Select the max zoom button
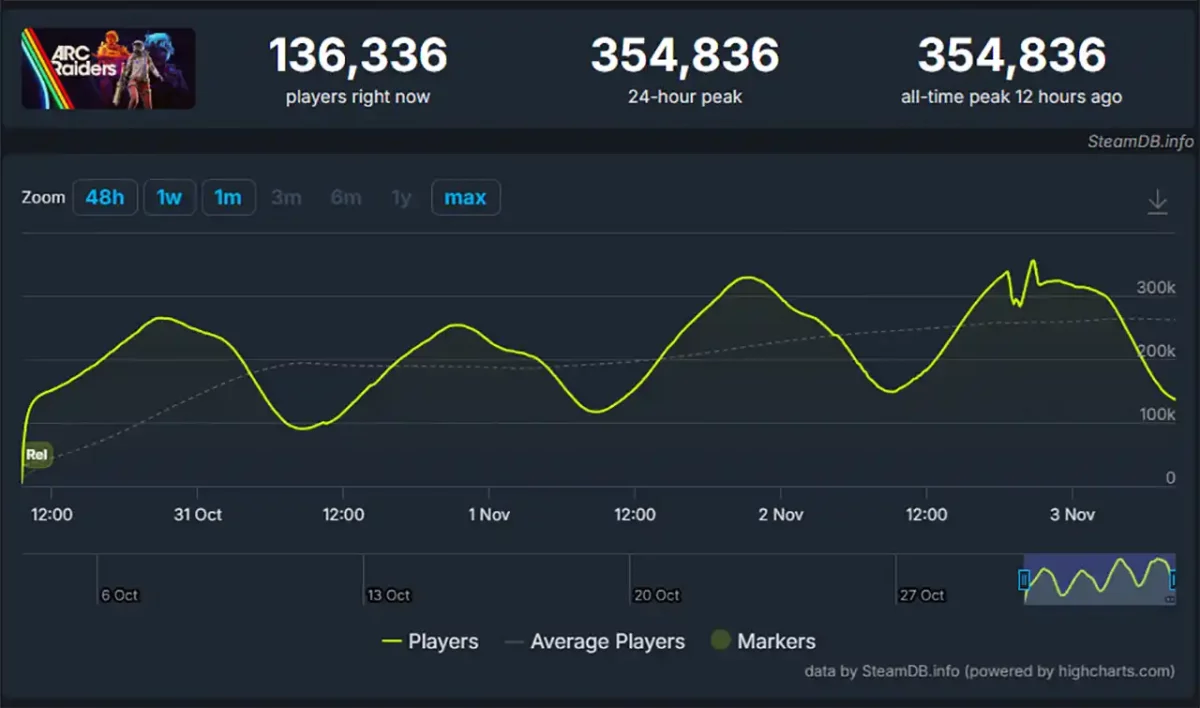 click(465, 197)
